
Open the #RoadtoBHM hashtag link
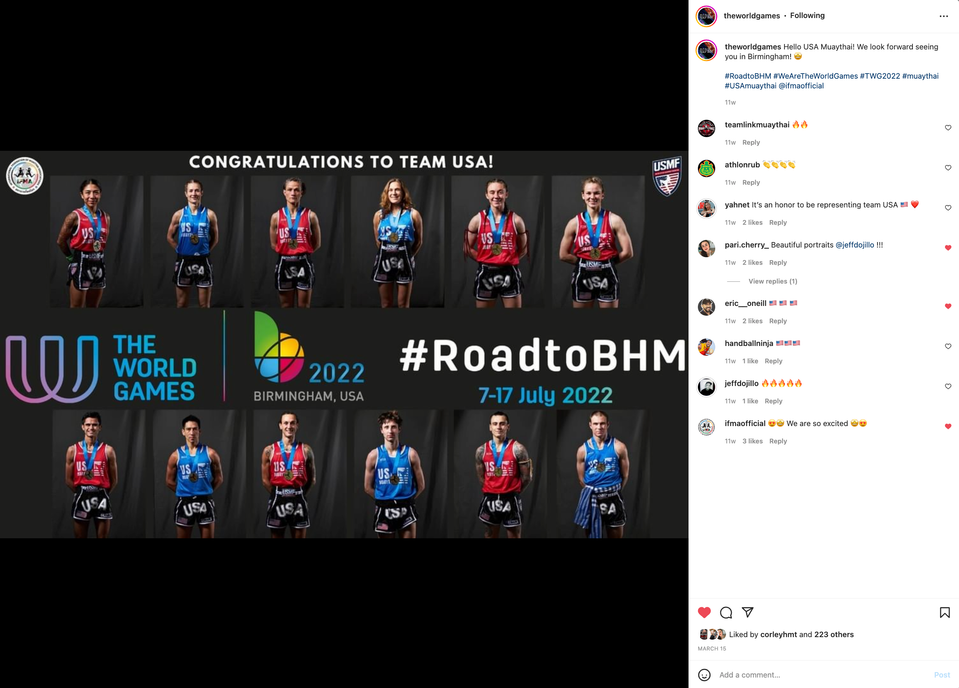pos(747,76)
